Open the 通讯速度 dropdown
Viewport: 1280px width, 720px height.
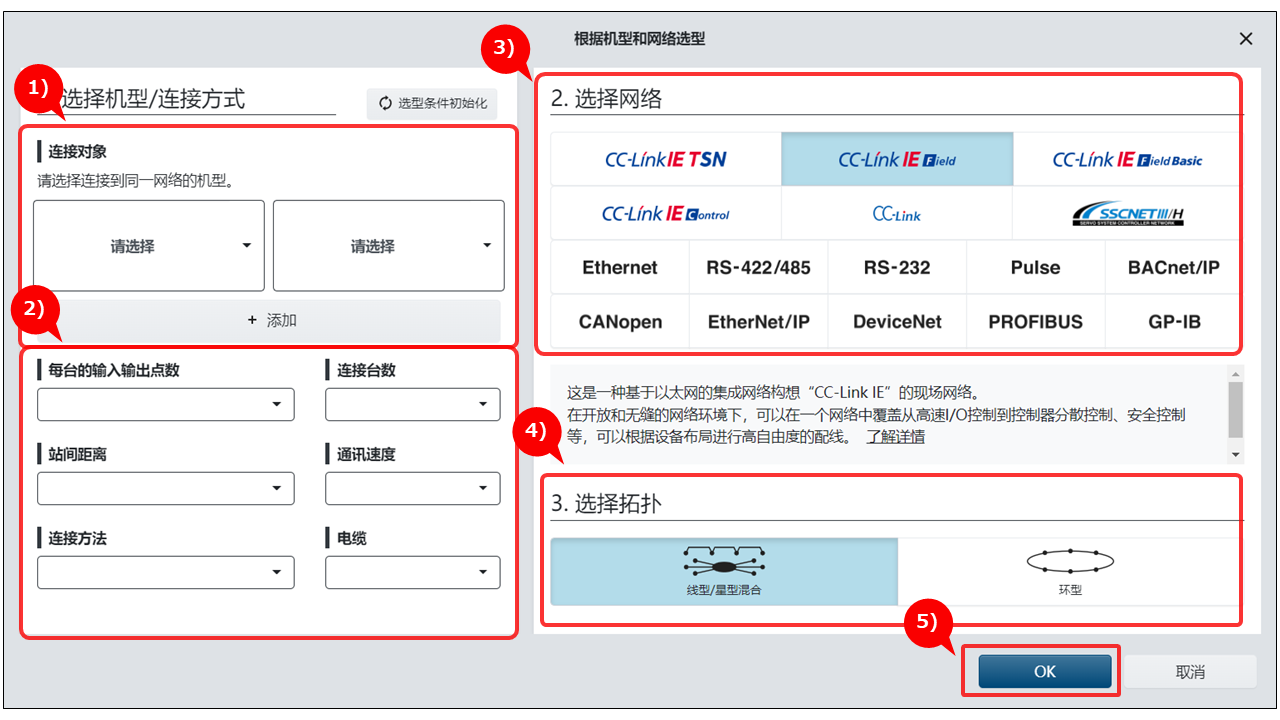point(413,488)
